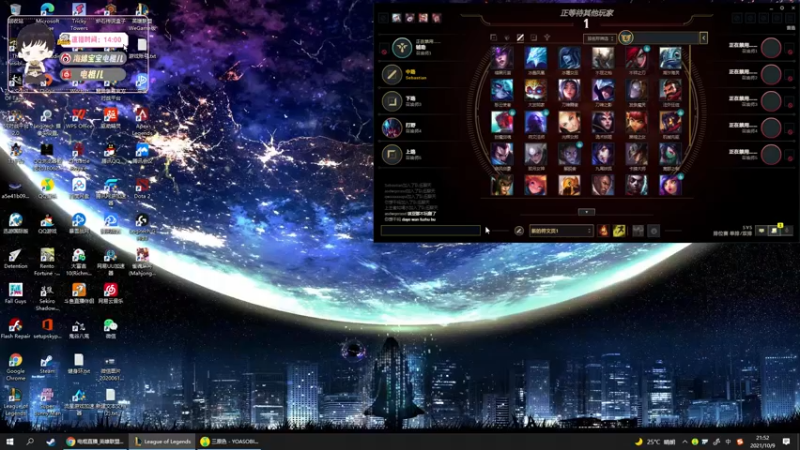The image size is (800, 450).
Task: Open taskbar search magnifier
Action: pyautogui.click(x=30, y=442)
